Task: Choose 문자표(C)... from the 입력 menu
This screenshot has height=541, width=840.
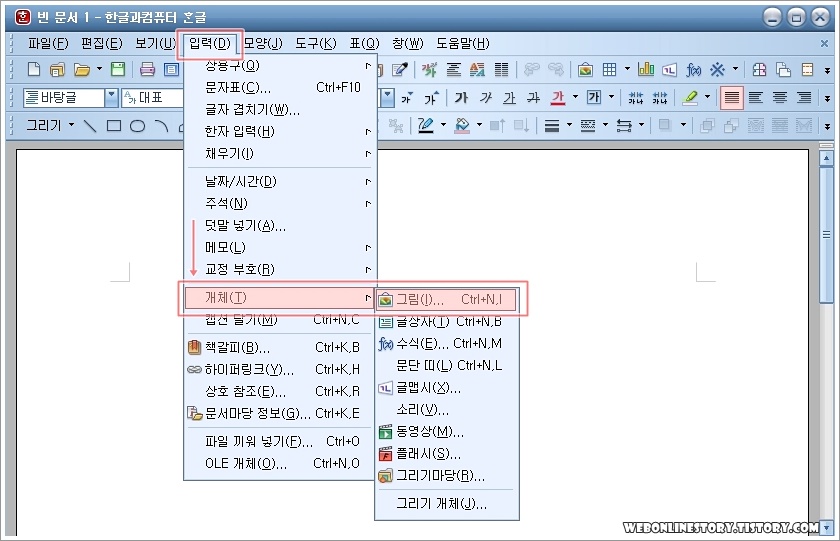Action: click(281, 87)
